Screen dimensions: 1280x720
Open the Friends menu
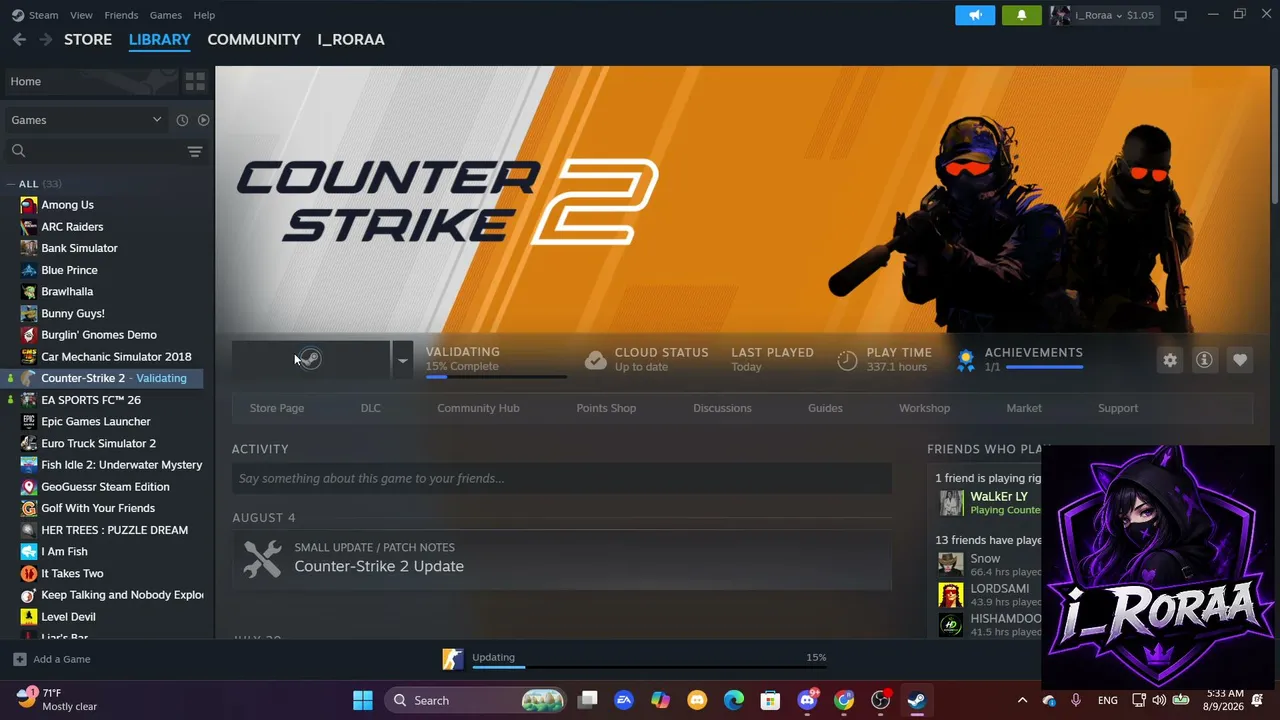pyautogui.click(x=121, y=15)
